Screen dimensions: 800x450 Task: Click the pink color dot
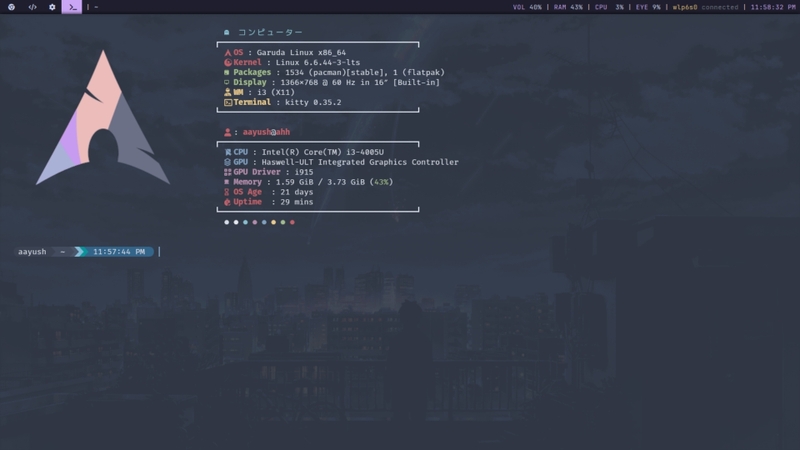pos(255,222)
